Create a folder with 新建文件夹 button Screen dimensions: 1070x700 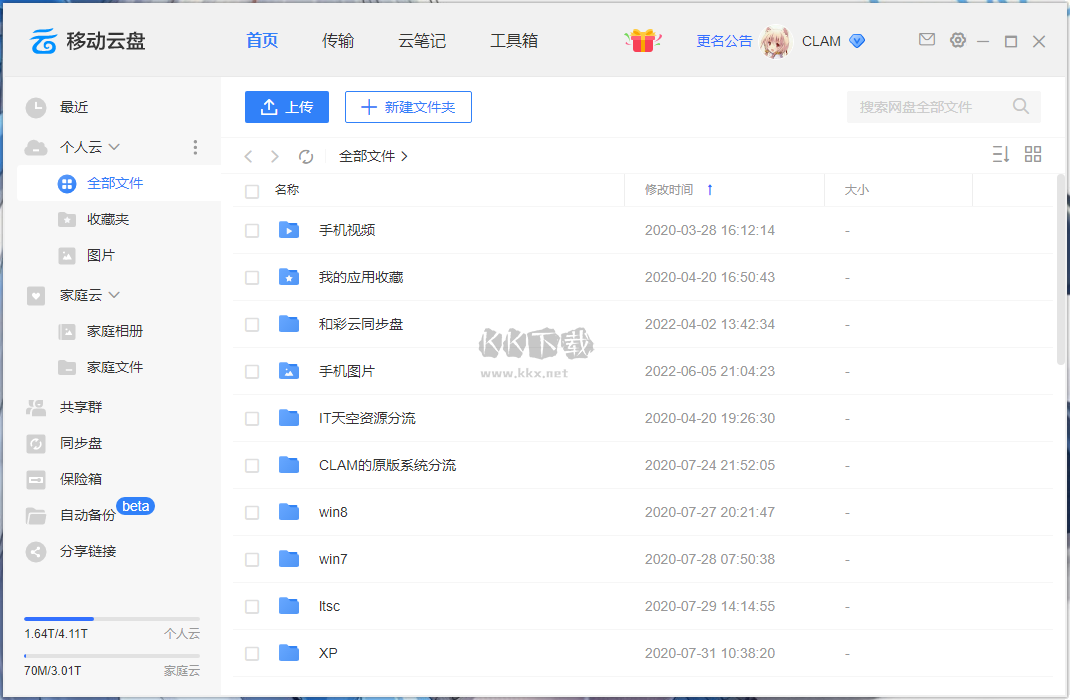click(408, 107)
